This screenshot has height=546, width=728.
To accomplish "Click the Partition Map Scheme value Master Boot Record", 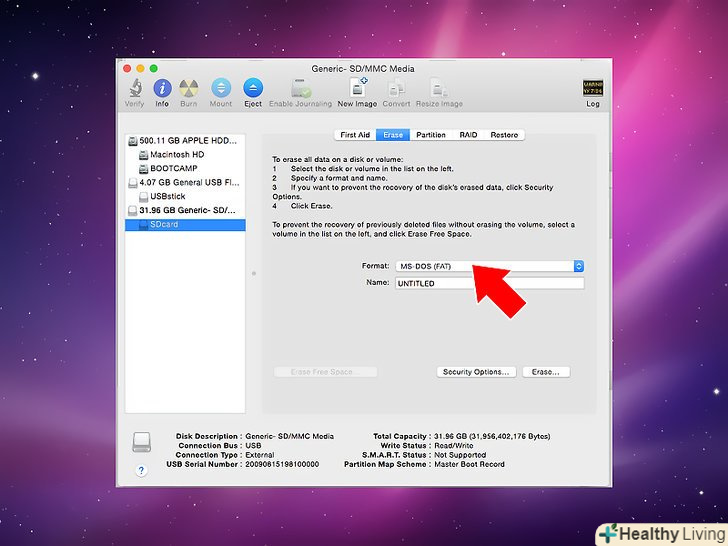I will click(469, 464).
